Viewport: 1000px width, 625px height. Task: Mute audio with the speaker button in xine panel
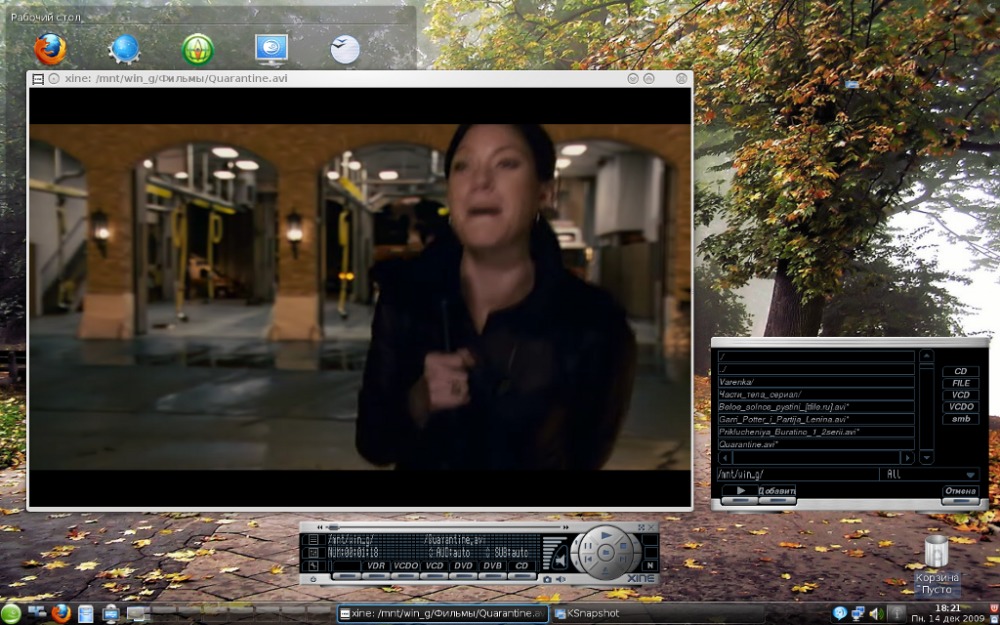click(x=559, y=559)
